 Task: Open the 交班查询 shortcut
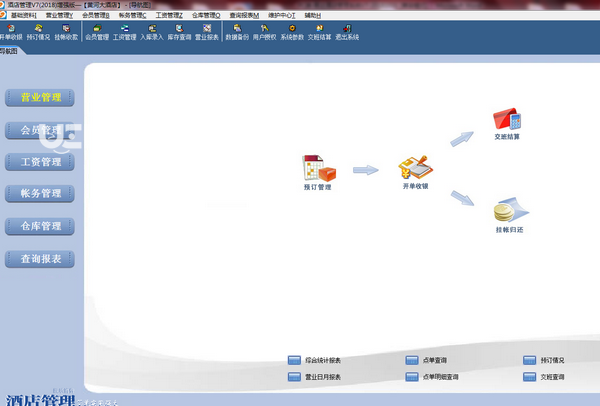pos(544,377)
